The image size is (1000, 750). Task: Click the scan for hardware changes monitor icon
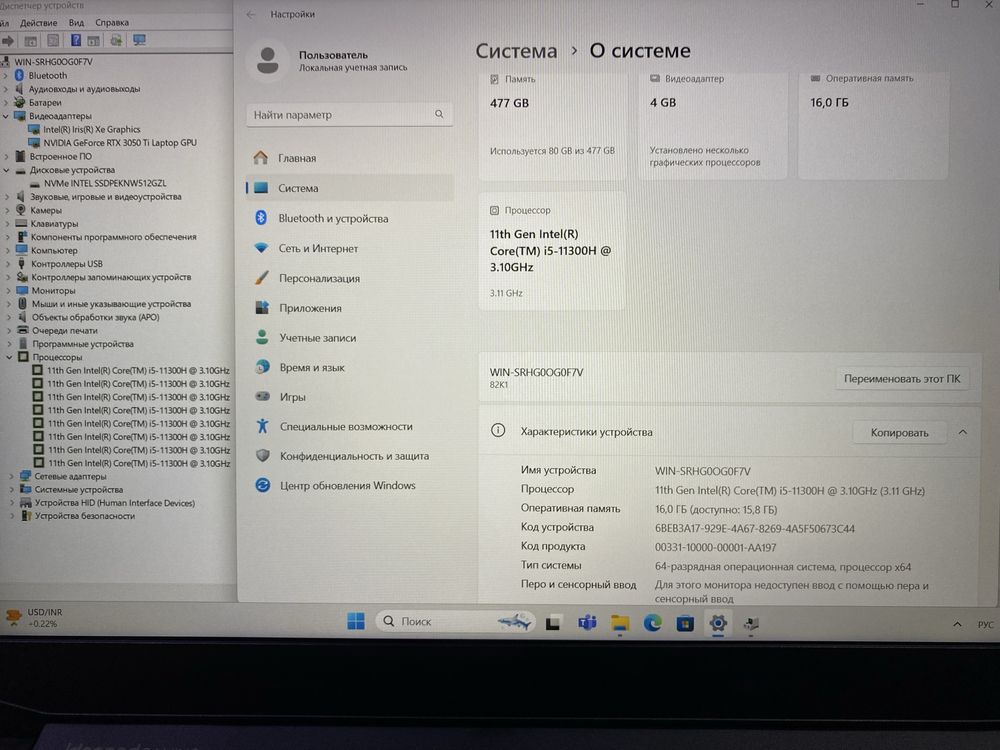(139, 40)
